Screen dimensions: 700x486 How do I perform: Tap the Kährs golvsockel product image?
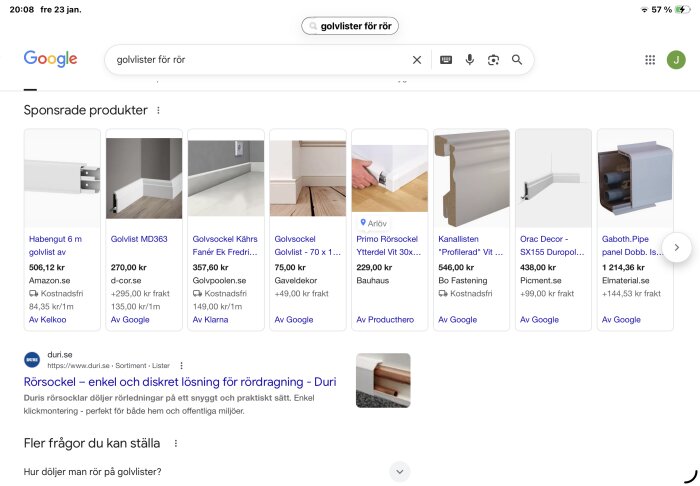[226, 179]
